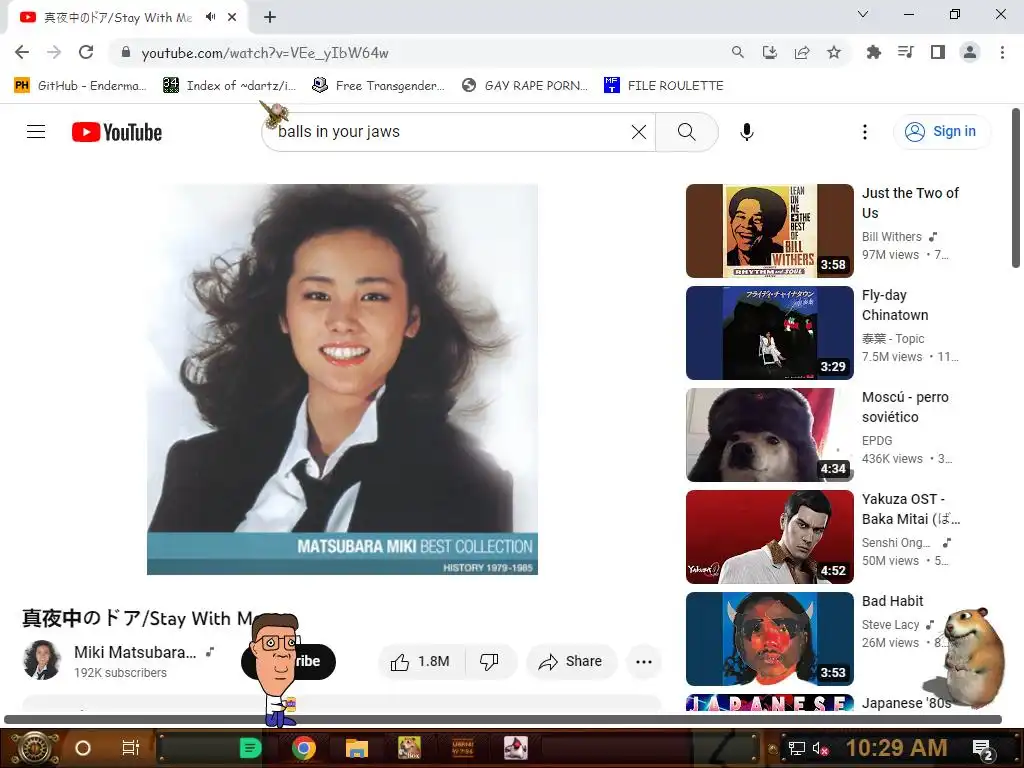Image resolution: width=1024 pixels, height=768 pixels.
Task: Open Moscú - perro soviético thumbnail
Action: click(x=770, y=435)
